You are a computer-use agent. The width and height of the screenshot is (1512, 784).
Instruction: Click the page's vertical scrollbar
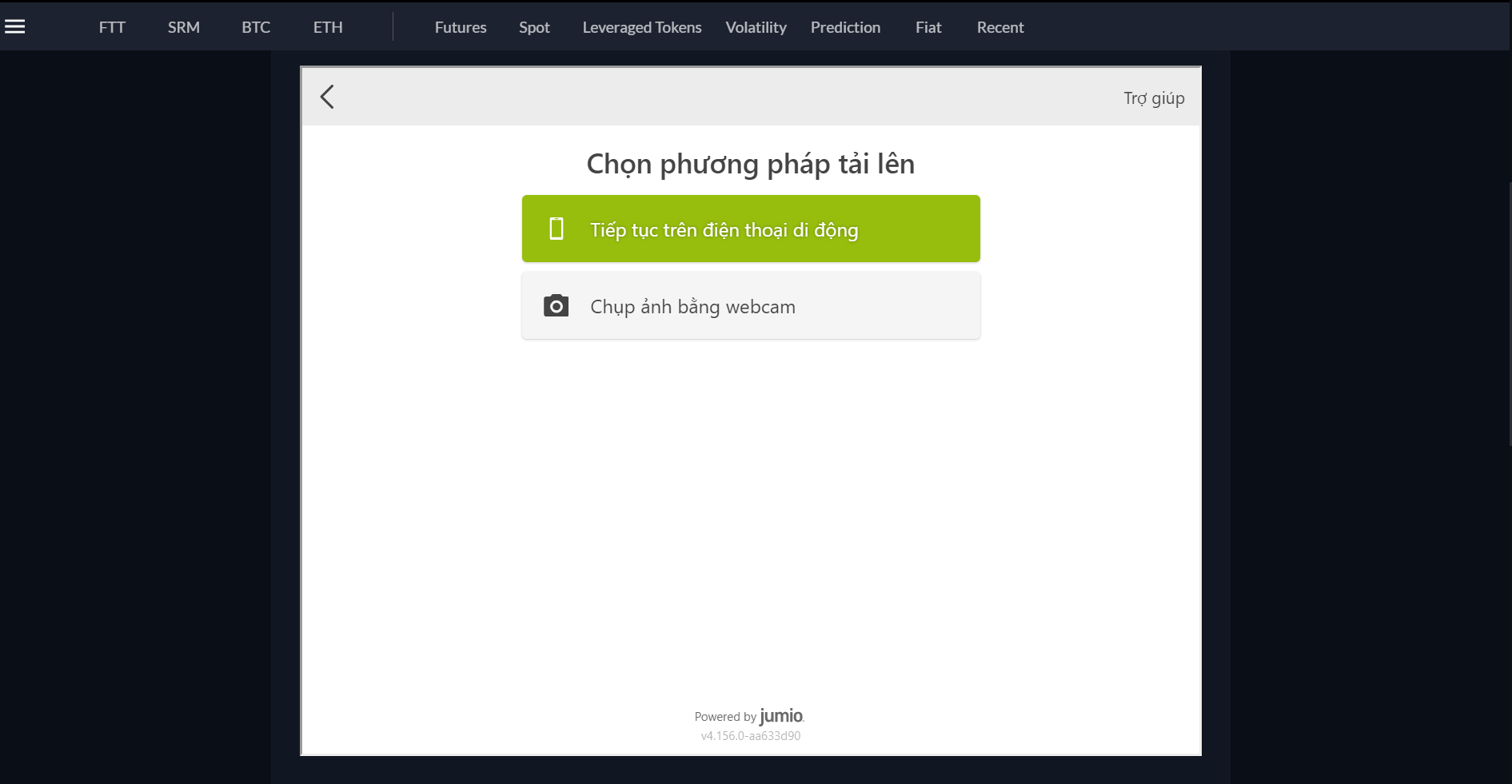tap(1509, 312)
